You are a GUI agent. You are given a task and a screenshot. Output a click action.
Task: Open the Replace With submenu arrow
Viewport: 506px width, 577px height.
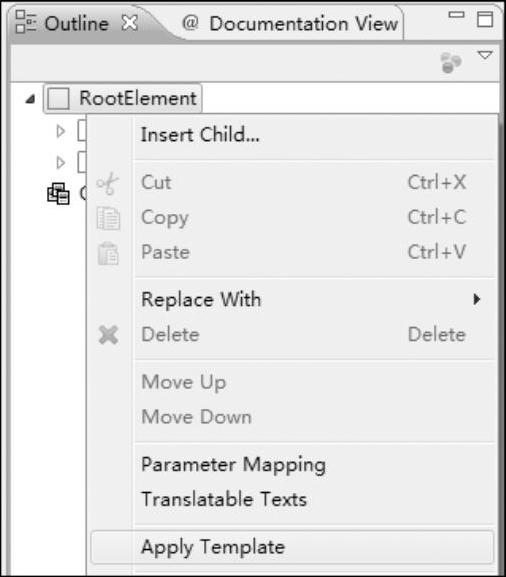click(477, 299)
